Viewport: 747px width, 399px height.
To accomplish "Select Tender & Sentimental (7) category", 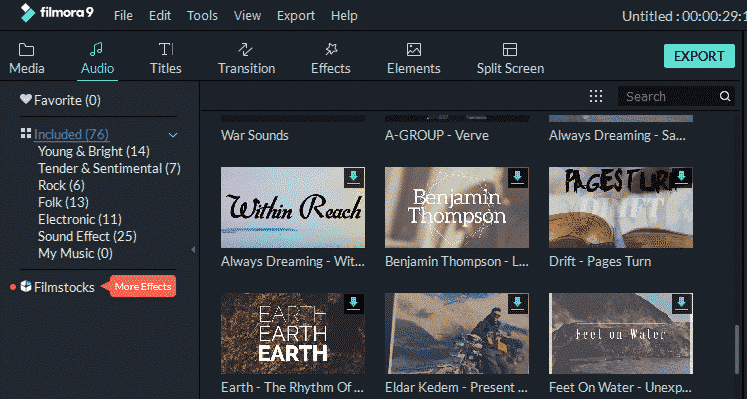I will pos(109,169).
